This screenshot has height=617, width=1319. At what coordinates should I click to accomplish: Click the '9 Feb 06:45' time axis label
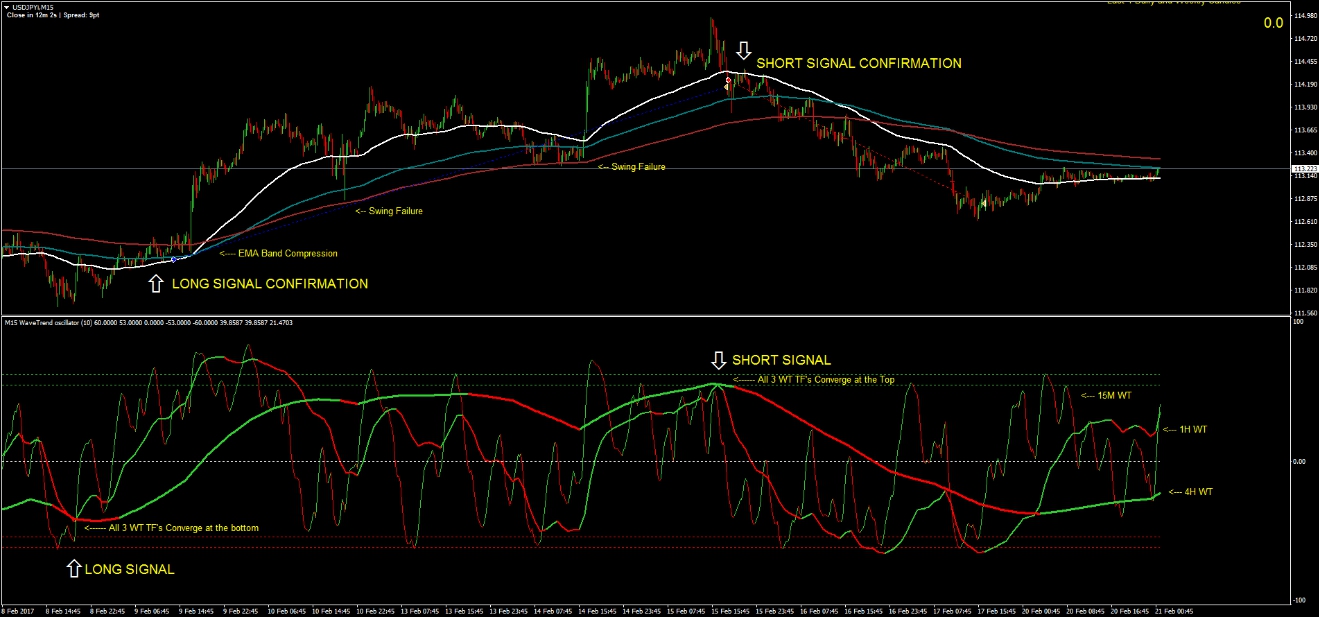point(150,610)
